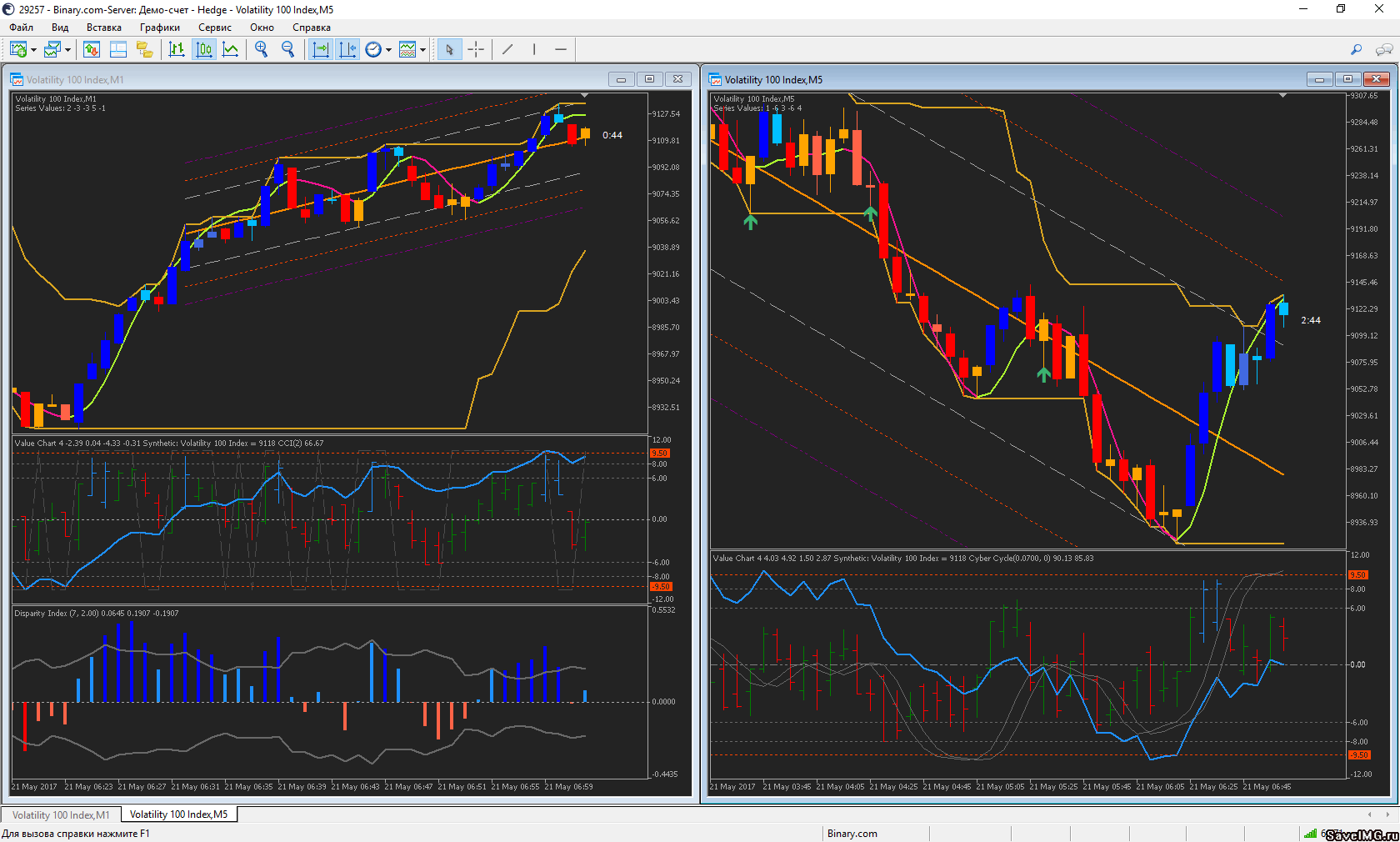Select the crosshair tool
1400x842 pixels.
pos(476,50)
